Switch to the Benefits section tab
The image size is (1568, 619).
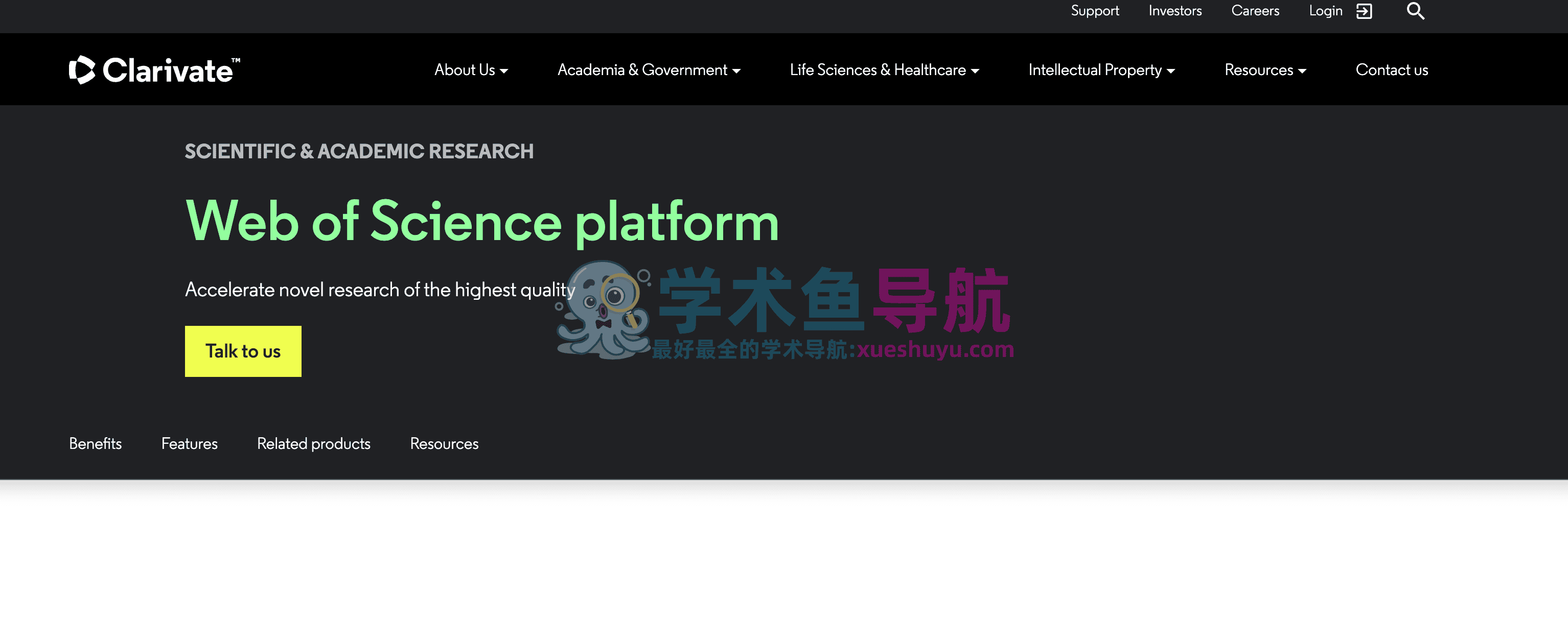click(96, 444)
